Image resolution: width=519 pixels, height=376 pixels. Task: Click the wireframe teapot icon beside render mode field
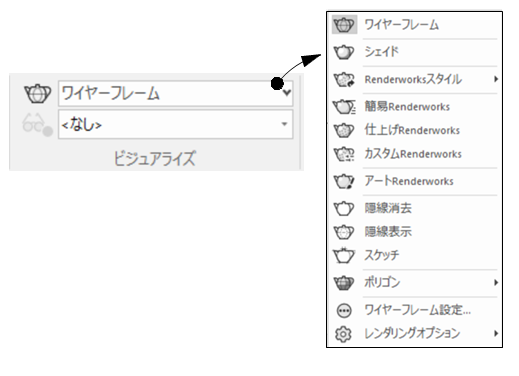tap(38, 93)
